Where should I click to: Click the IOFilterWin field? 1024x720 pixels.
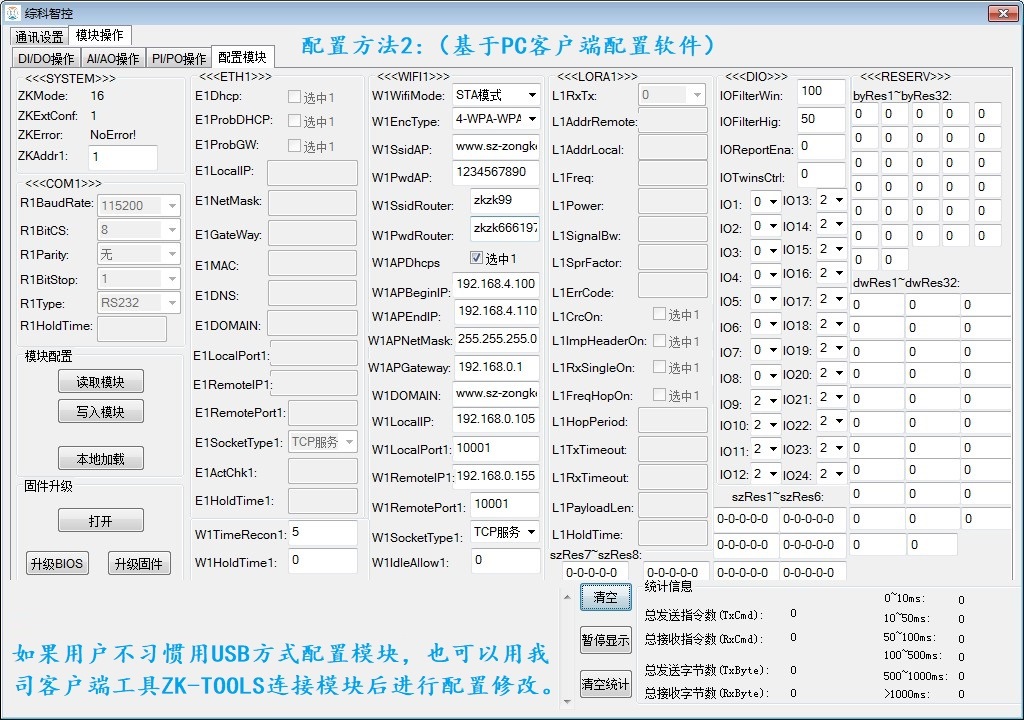pos(822,91)
